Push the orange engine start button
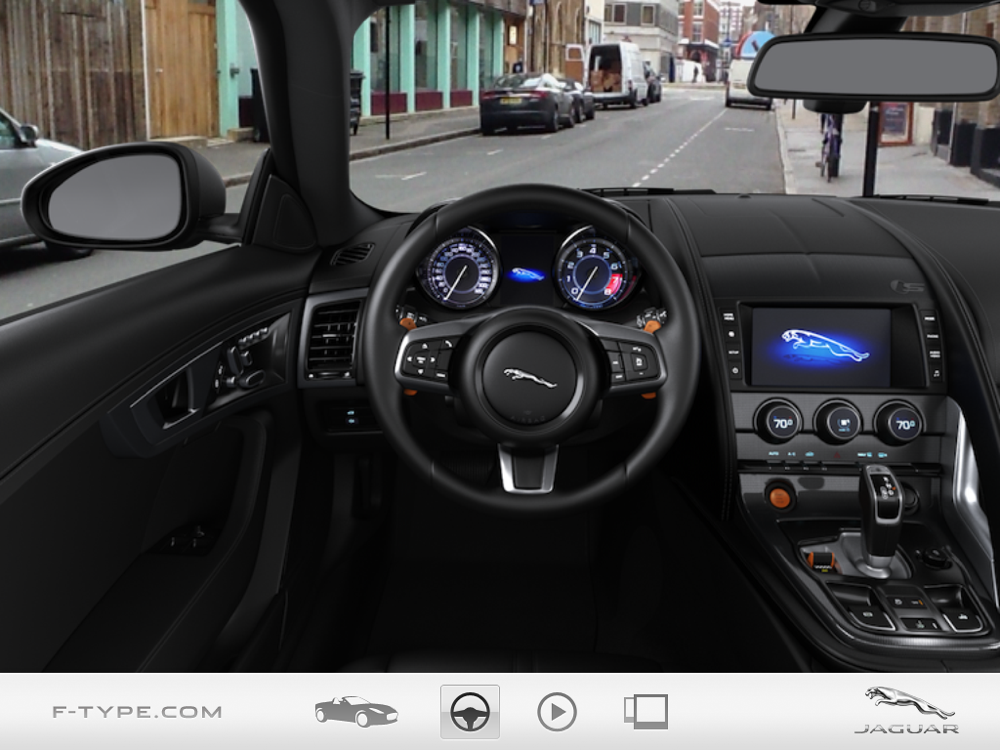 [779, 496]
